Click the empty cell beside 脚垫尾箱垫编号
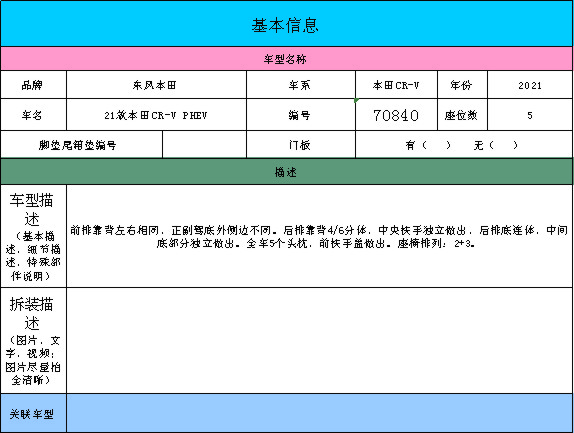 (x=204, y=145)
